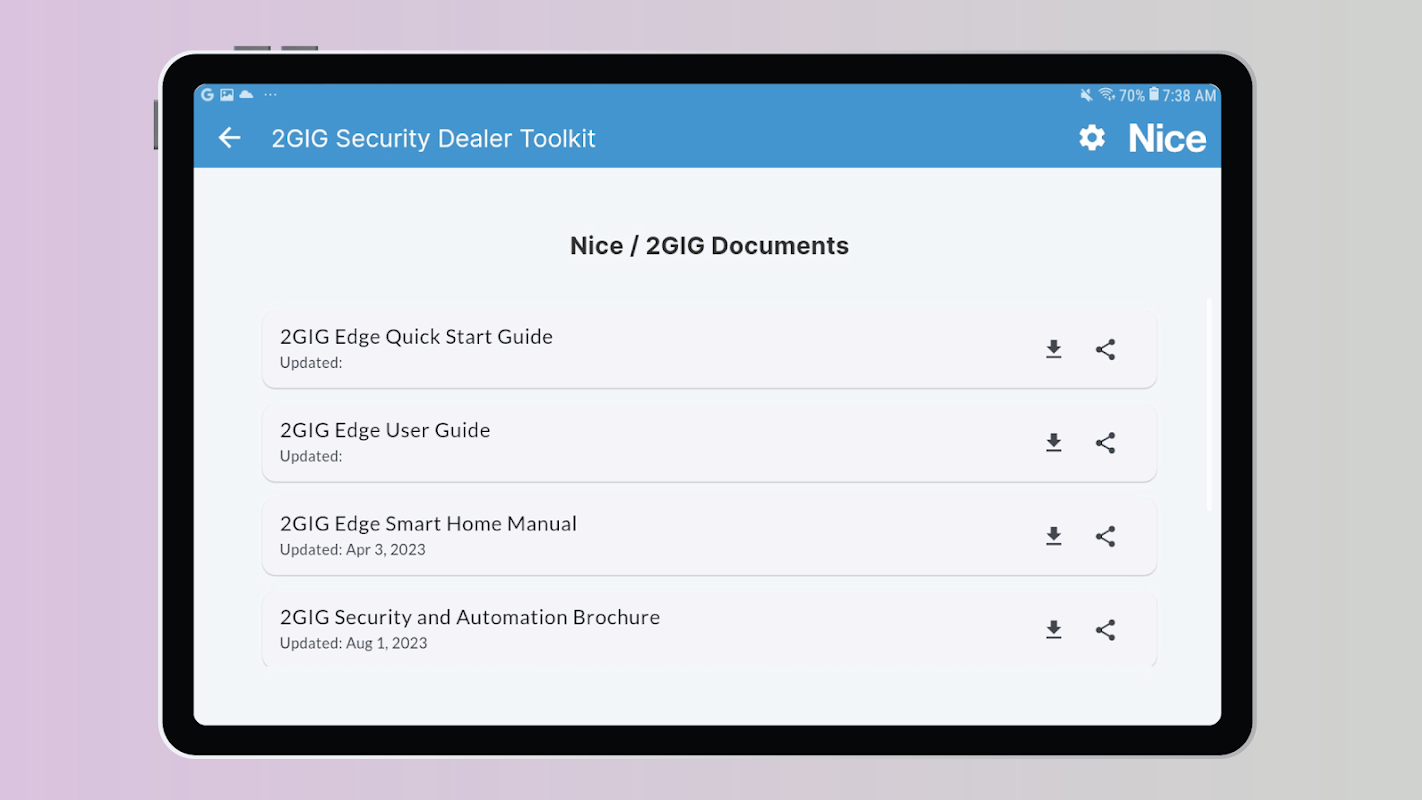Tap the muted sound icon in status bar
Screen dimensions: 1422x800
[1086, 95]
